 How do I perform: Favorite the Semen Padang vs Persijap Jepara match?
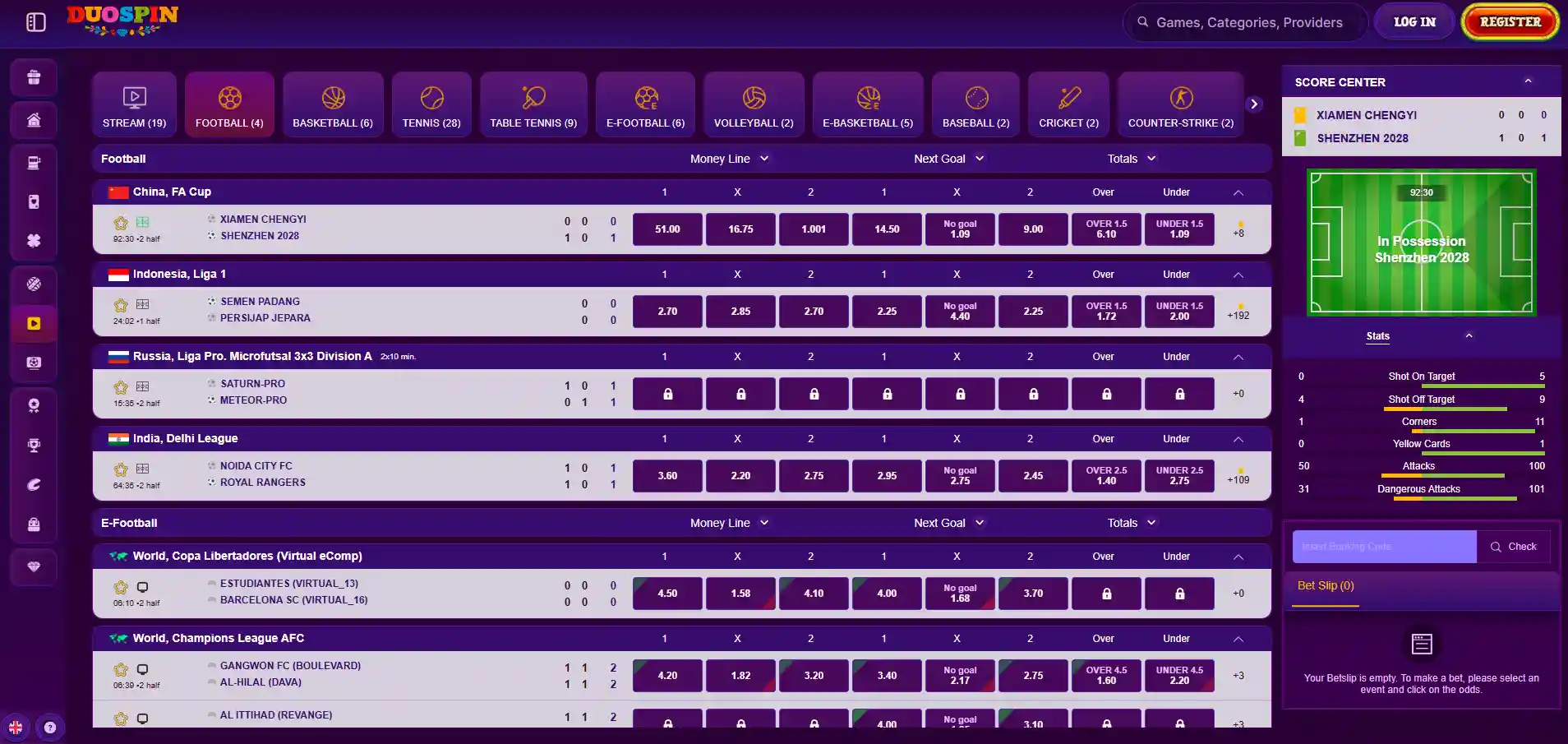[121, 305]
